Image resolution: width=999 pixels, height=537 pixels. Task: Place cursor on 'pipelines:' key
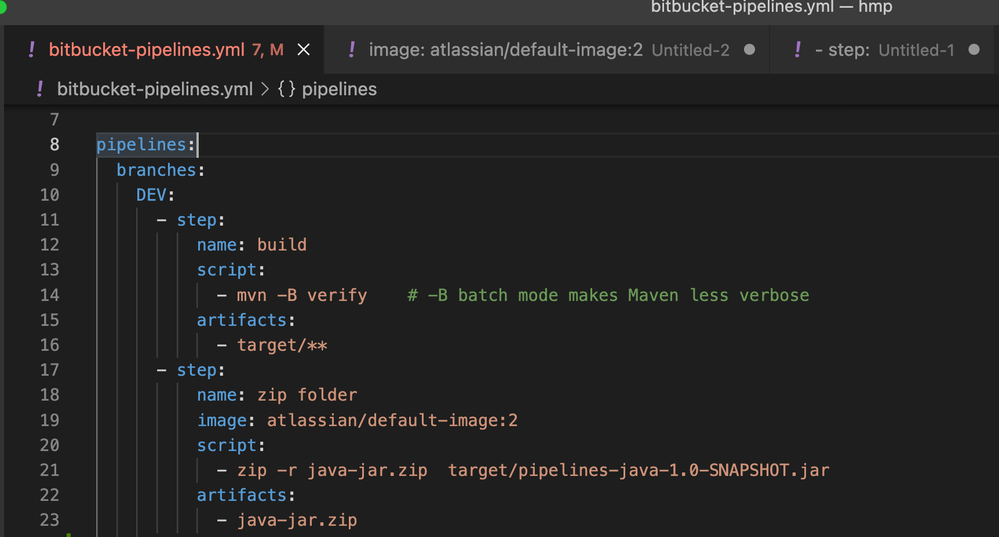click(146, 145)
